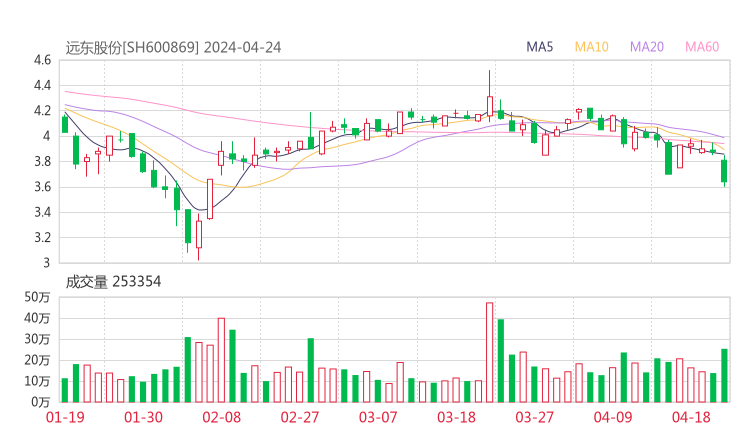Click the 成交量 253354 volume label
Image resolution: width=740 pixels, height=440 pixels.
coord(113,282)
